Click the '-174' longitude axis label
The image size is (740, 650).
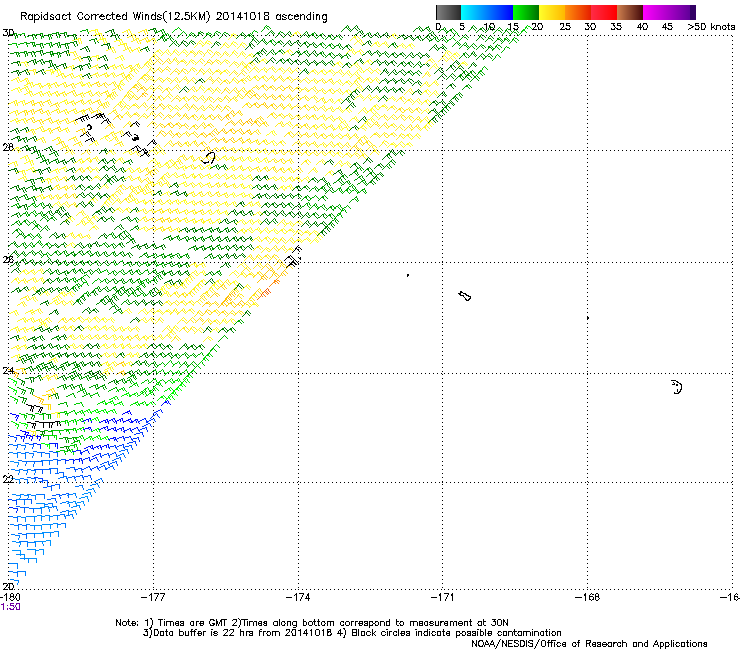tap(298, 597)
